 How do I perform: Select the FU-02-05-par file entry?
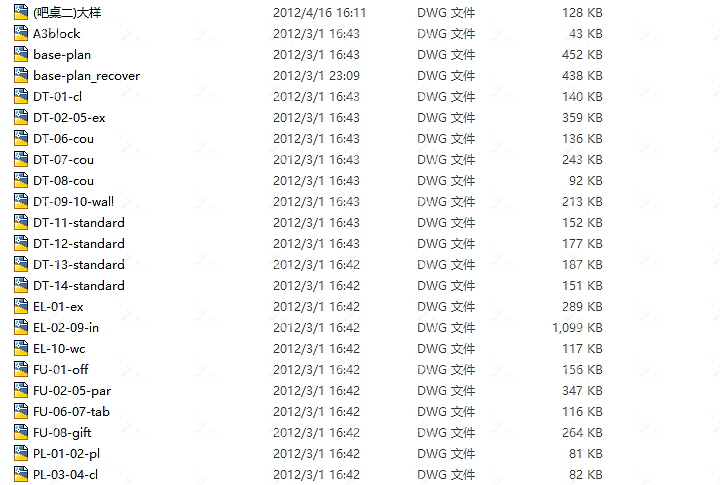[x=72, y=390]
